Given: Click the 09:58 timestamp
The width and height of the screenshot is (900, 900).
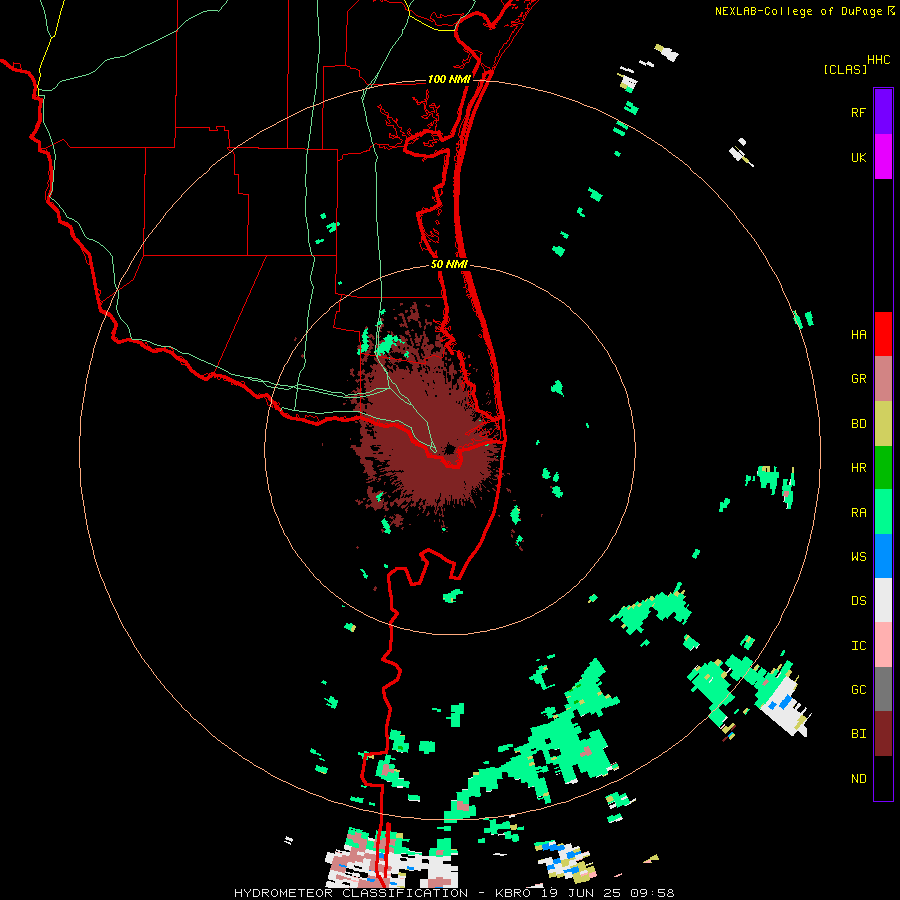Looking at the screenshot, I should [651, 893].
